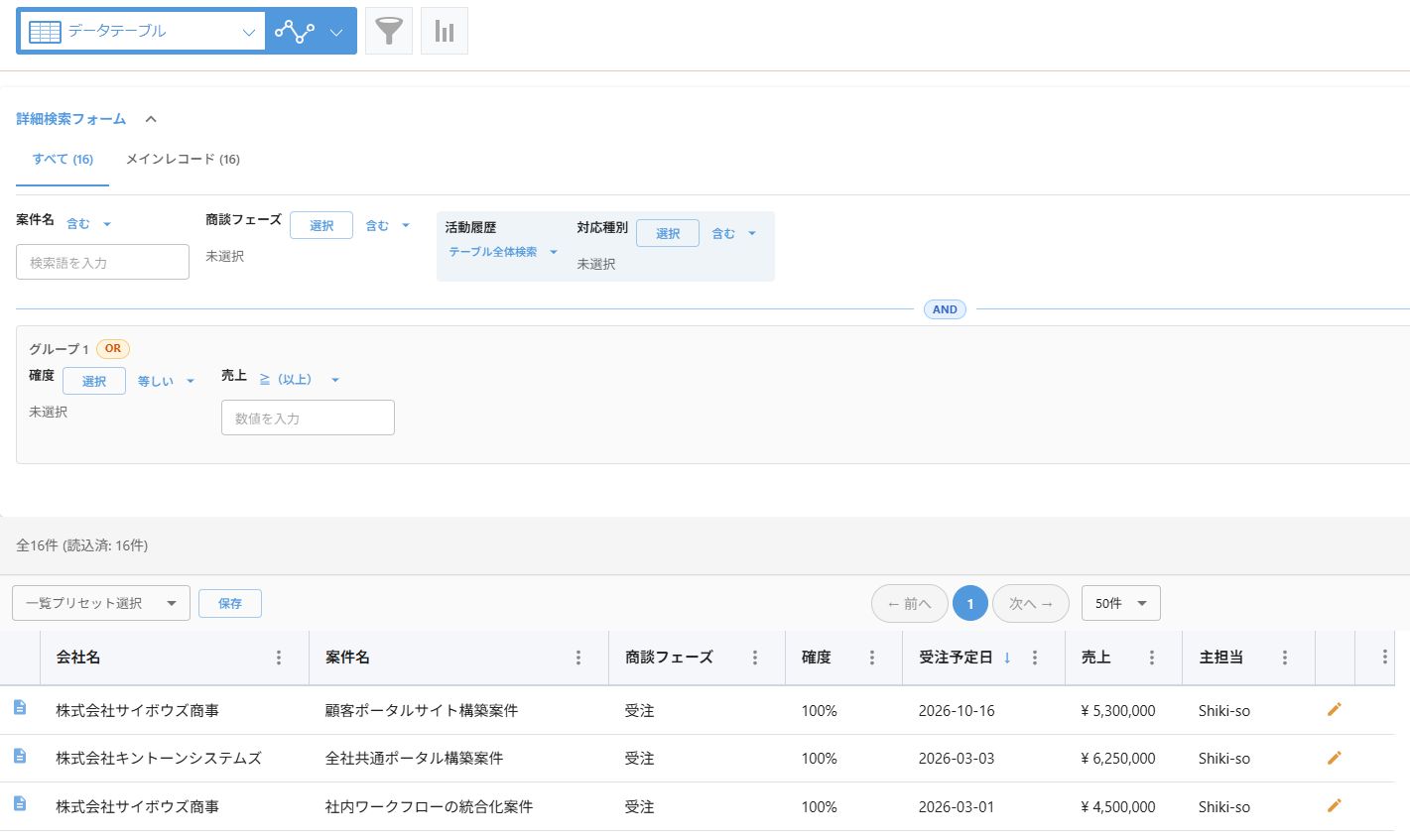The height and width of the screenshot is (840, 1410).
Task: Open column menu for 会社名 header
Action: point(279,658)
